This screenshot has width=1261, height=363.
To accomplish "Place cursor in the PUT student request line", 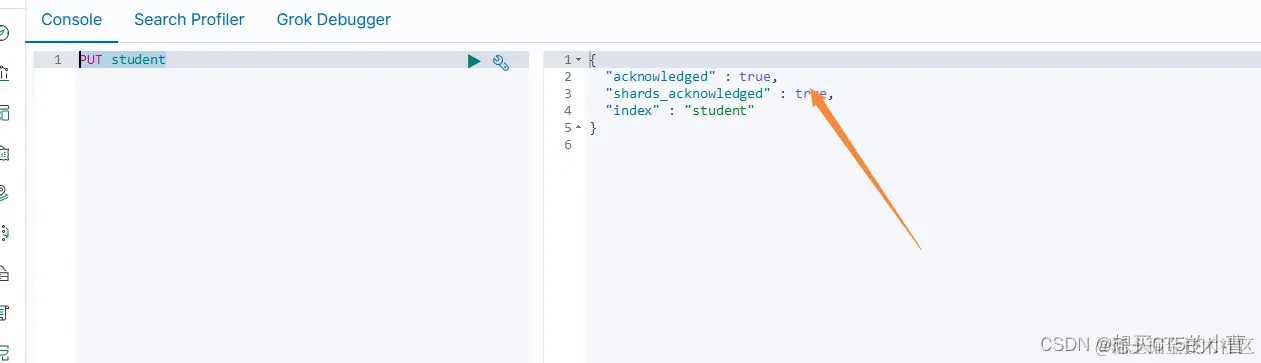I will tap(302, 60).
